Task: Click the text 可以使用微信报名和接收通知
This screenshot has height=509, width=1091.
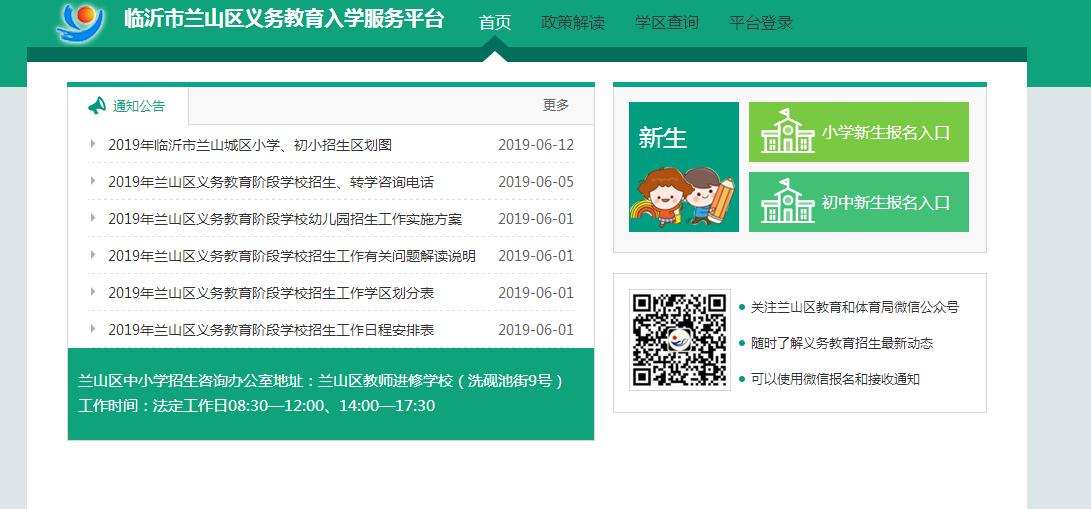Action: tap(835, 379)
